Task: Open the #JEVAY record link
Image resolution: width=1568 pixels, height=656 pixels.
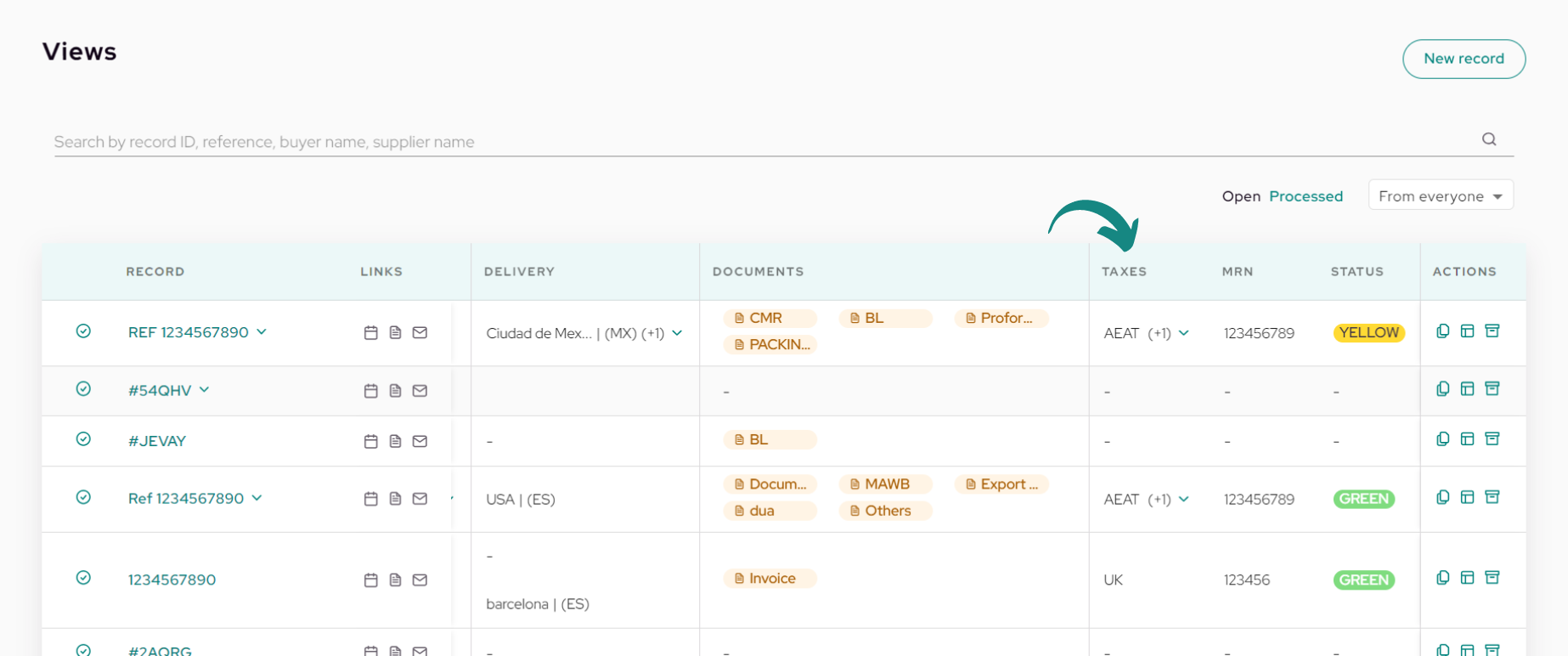Action: 157,441
